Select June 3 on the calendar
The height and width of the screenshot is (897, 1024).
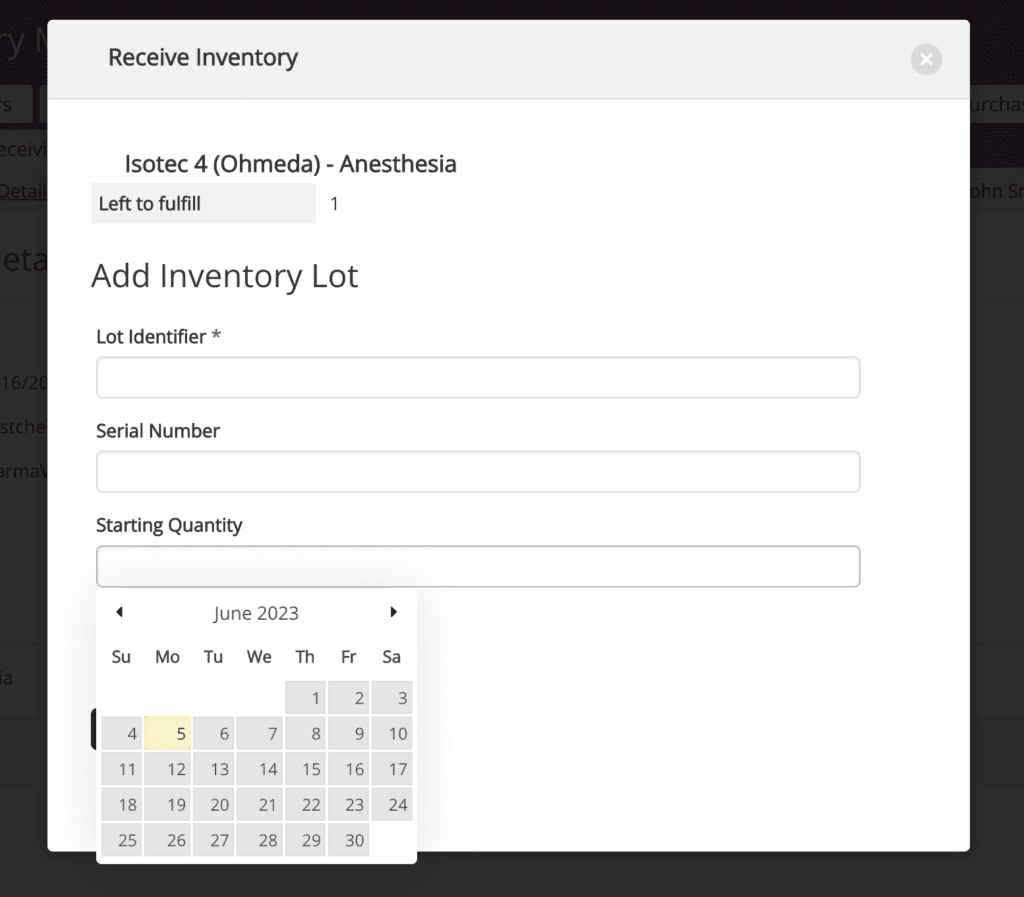[x=392, y=698]
